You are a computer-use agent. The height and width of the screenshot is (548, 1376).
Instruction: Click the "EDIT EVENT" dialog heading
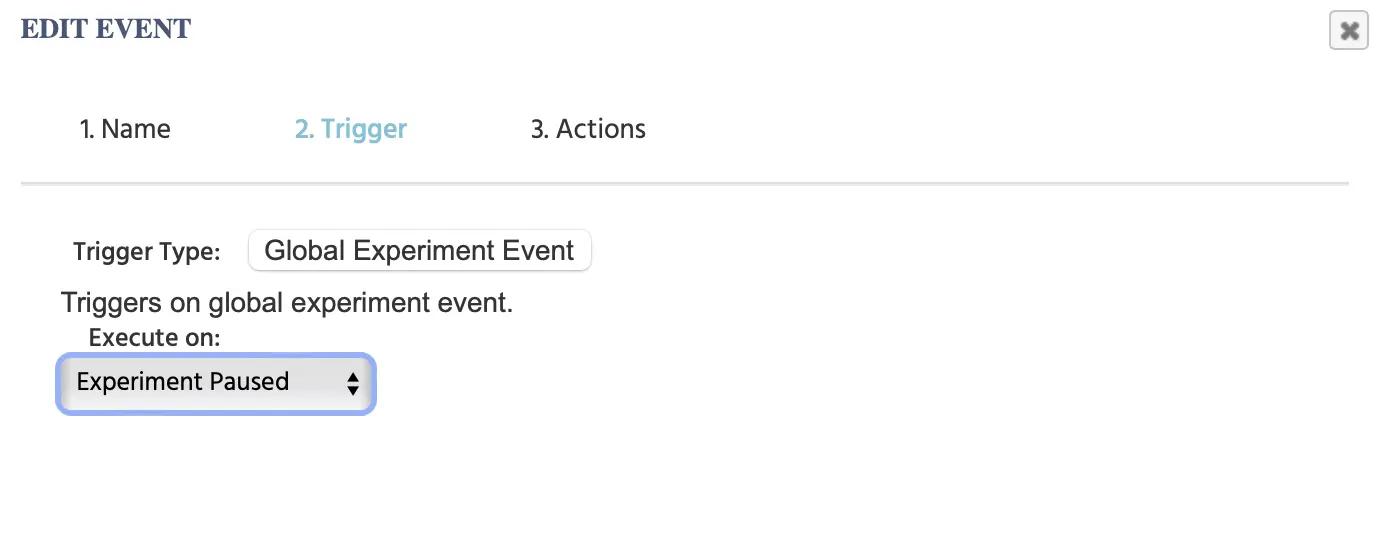pyautogui.click(x=106, y=29)
